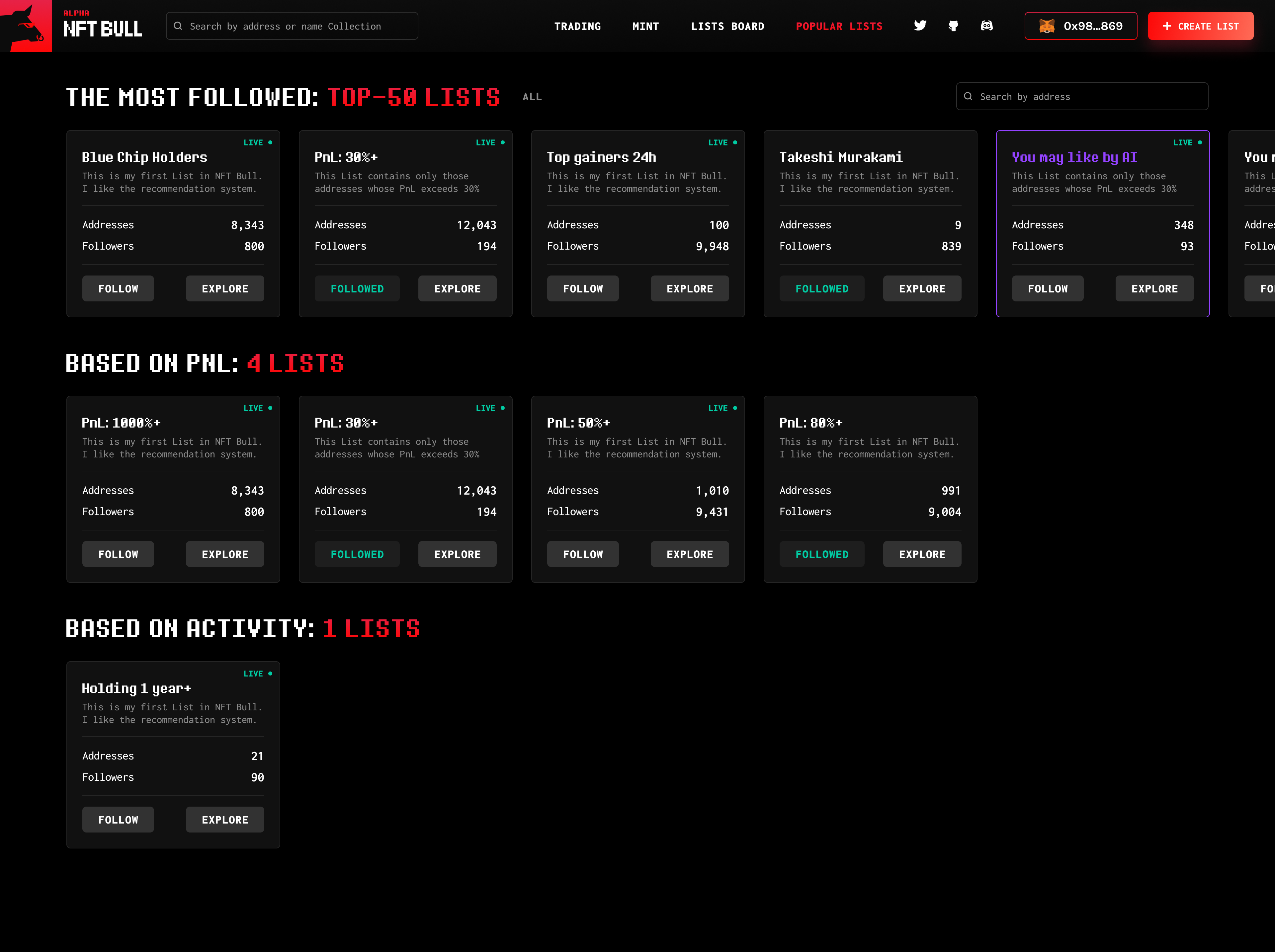
Task: Explore the Top gainers 24h list
Action: [x=689, y=289]
